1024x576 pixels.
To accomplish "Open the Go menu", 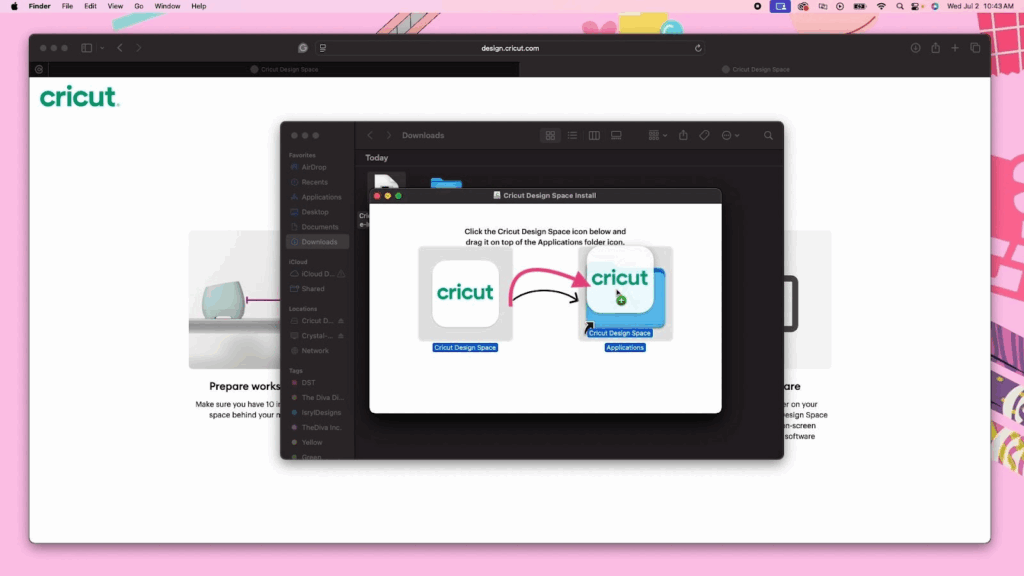I will (138, 6).
